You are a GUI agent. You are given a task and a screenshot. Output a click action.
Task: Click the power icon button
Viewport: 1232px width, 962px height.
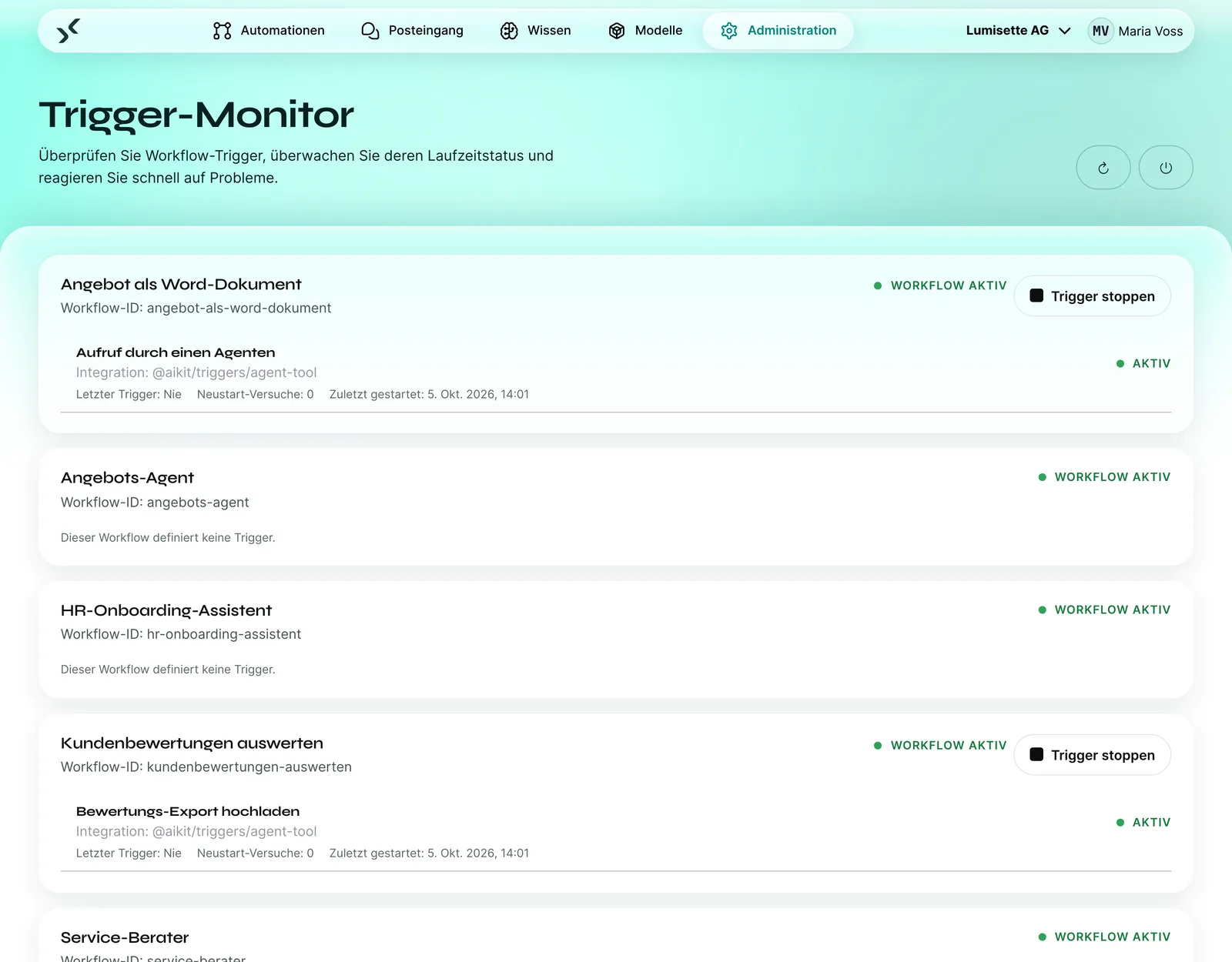1166,168
